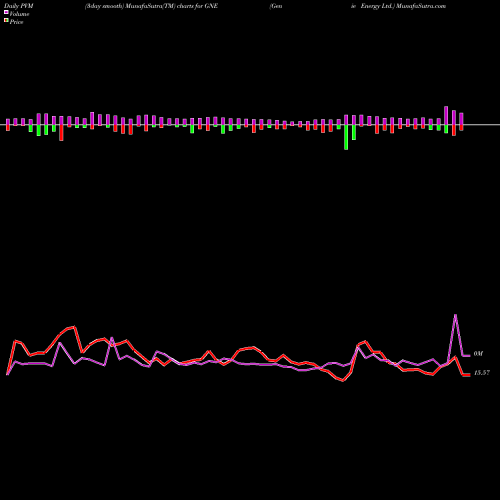Select the 'Volume' legend label
This screenshot has height=500, width=500.
click(x=19, y=14)
